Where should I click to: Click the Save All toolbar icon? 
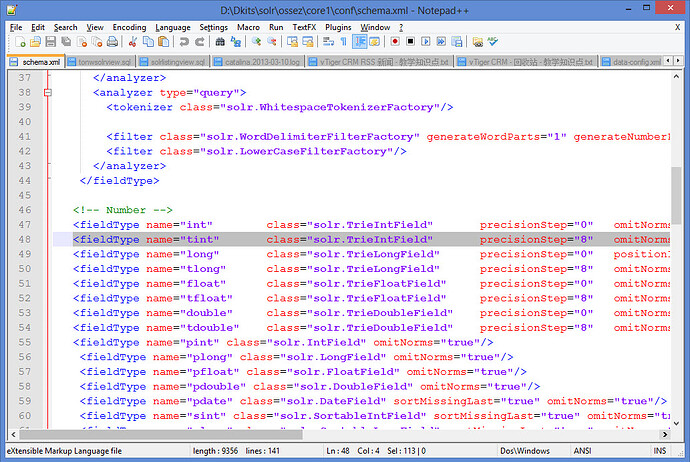coord(66,42)
